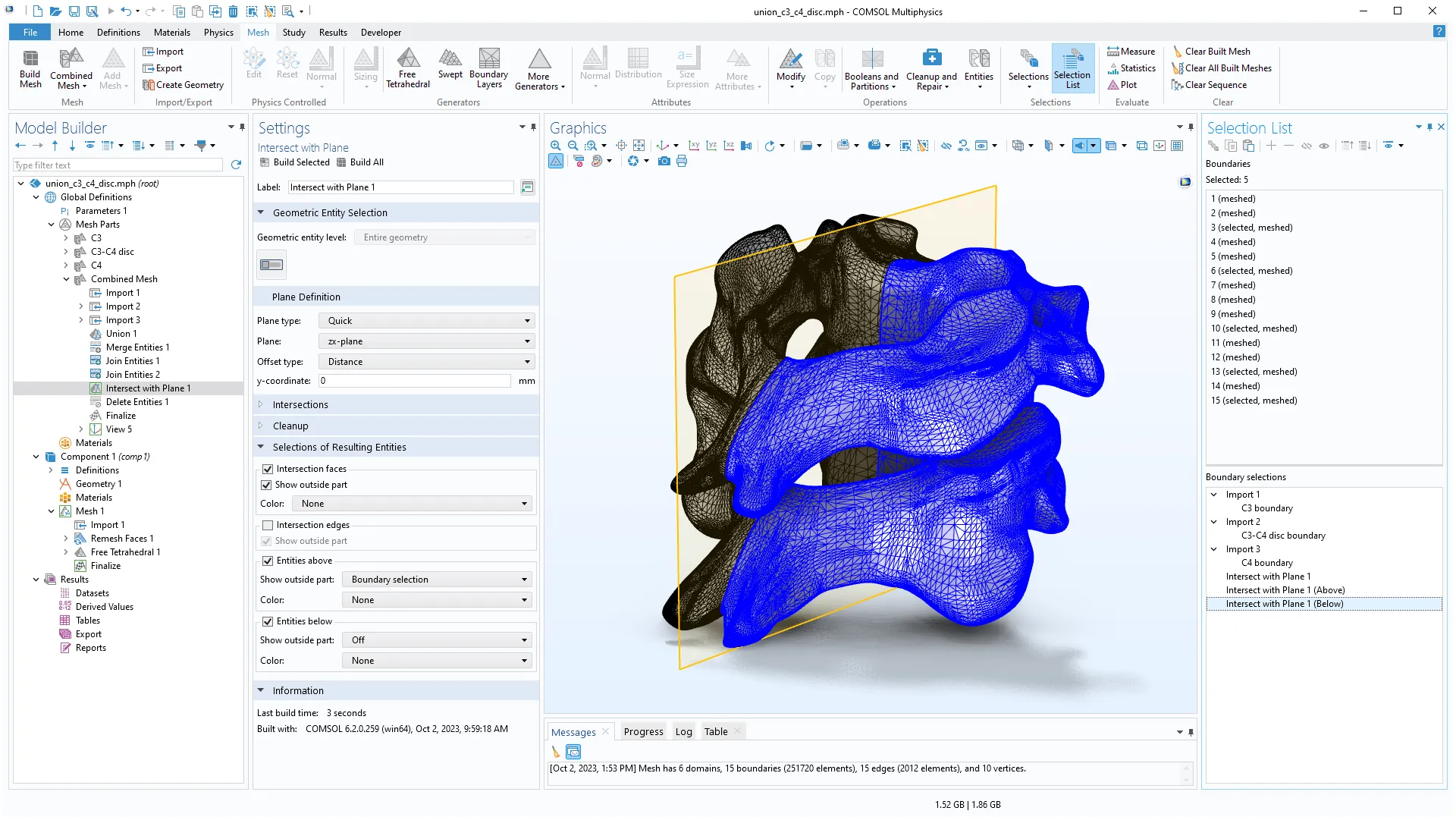Click the Build Selected button
The height and width of the screenshot is (817, 1456).
coord(295,162)
